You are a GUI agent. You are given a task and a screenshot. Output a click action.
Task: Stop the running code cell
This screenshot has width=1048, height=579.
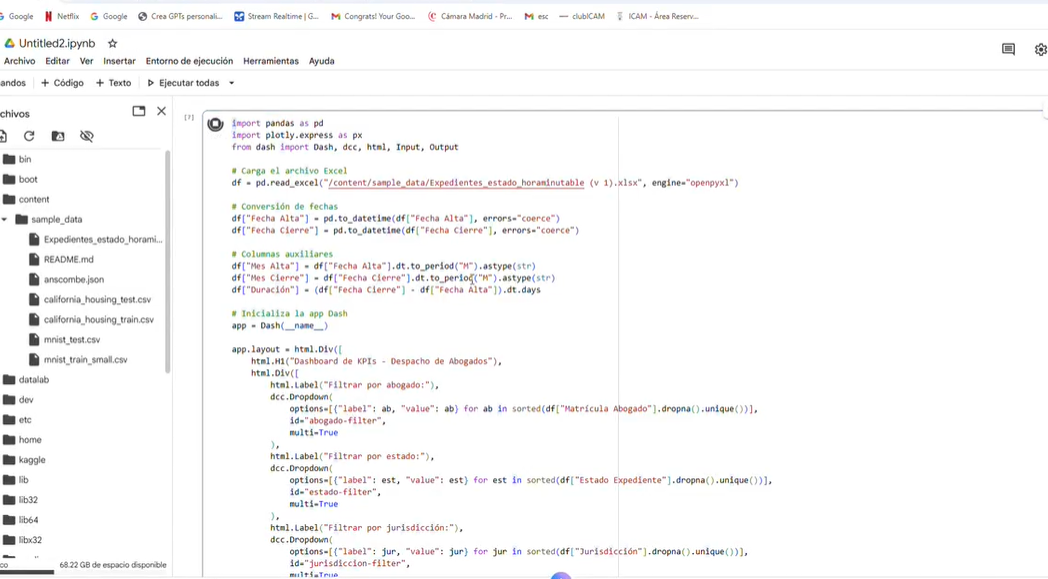[x=215, y=124]
